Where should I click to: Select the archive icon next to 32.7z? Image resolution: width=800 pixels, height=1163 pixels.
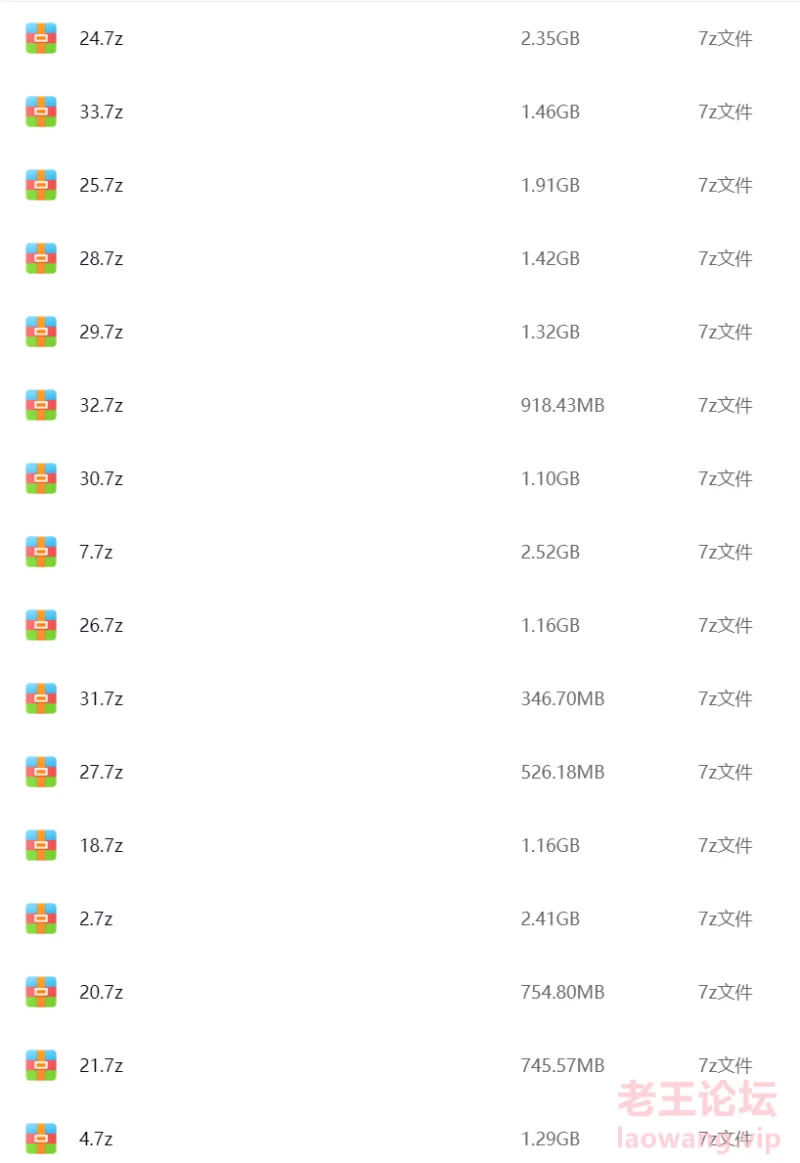click(41, 405)
